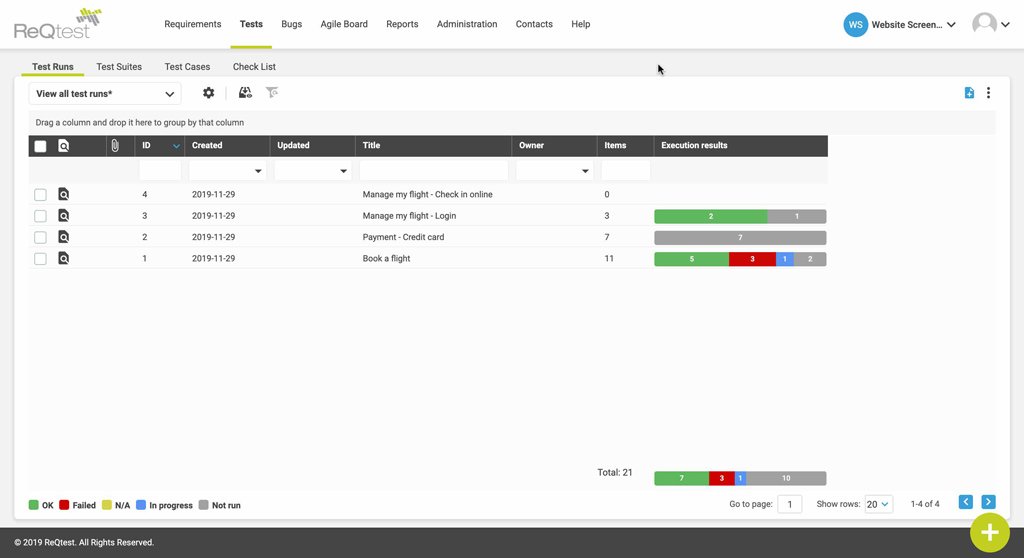Image resolution: width=1024 pixels, height=558 pixels.
Task: Sort by the Owner column header
Action: tap(531, 146)
